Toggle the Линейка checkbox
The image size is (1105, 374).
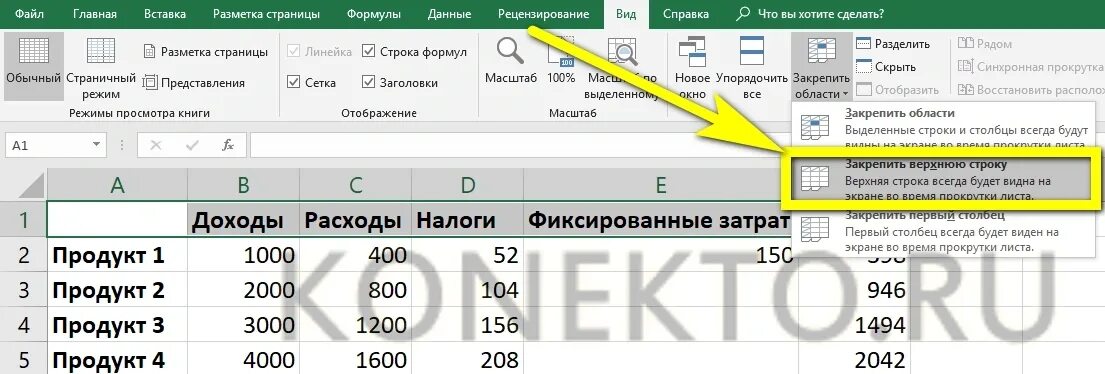[x=295, y=51]
